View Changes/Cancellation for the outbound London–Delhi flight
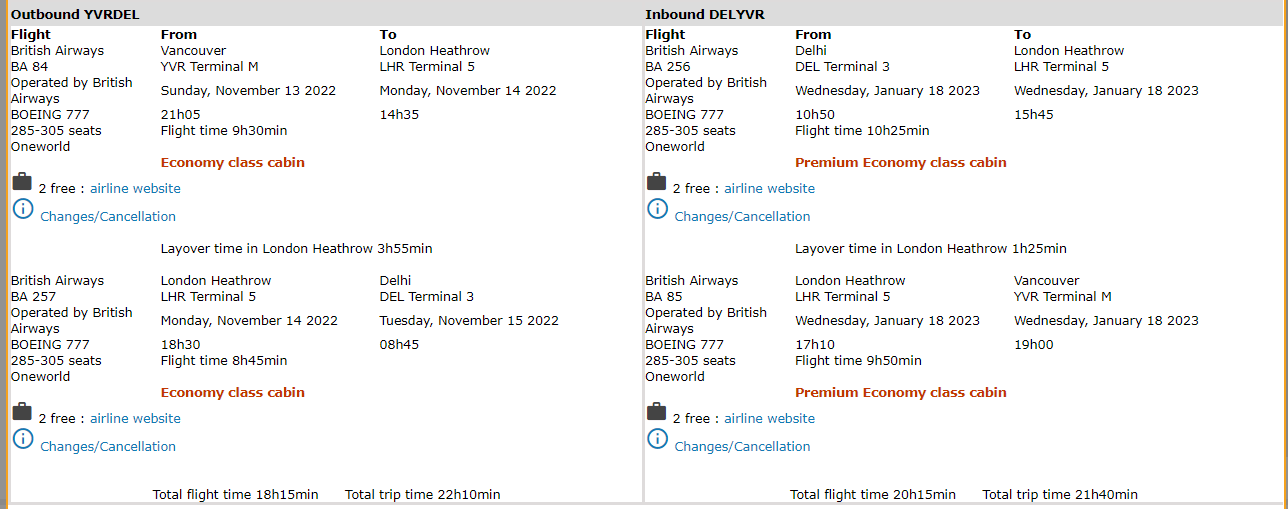1288x509 pixels. click(x=108, y=447)
